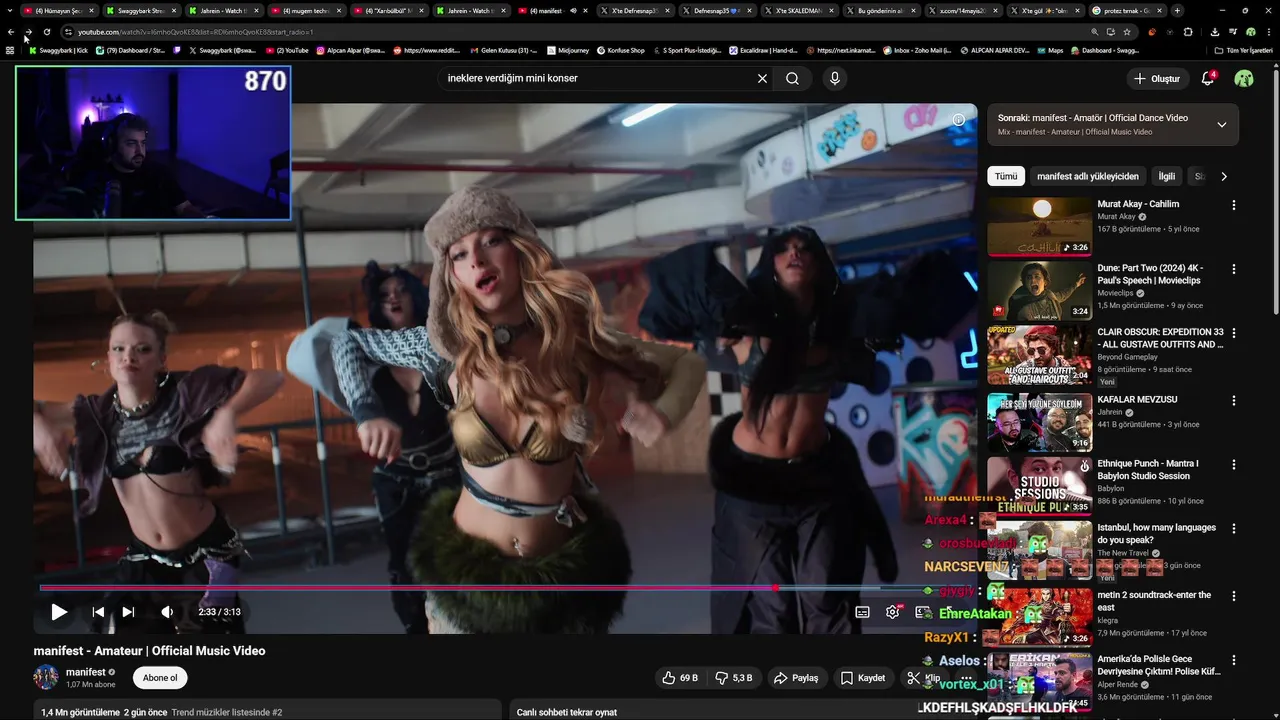Open the Konfuse Shop bookmark

point(621,50)
